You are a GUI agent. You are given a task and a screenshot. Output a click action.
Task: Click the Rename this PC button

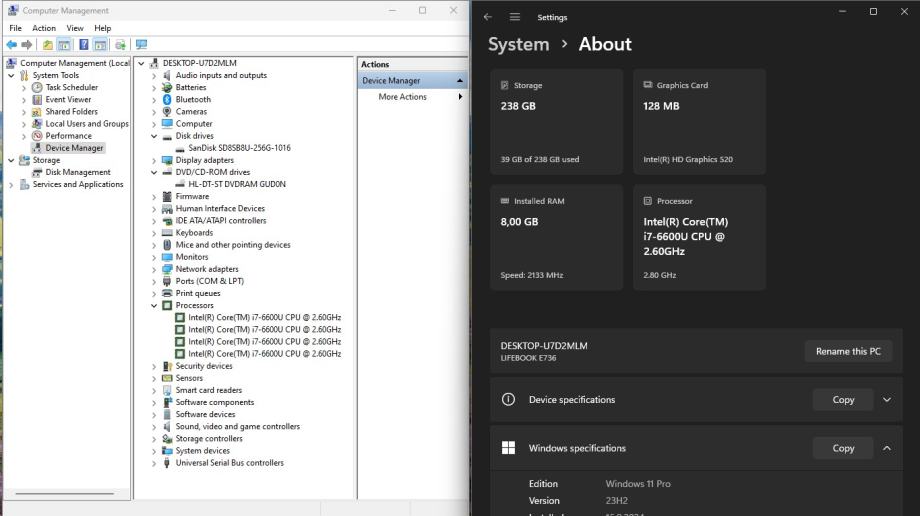coord(847,351)
